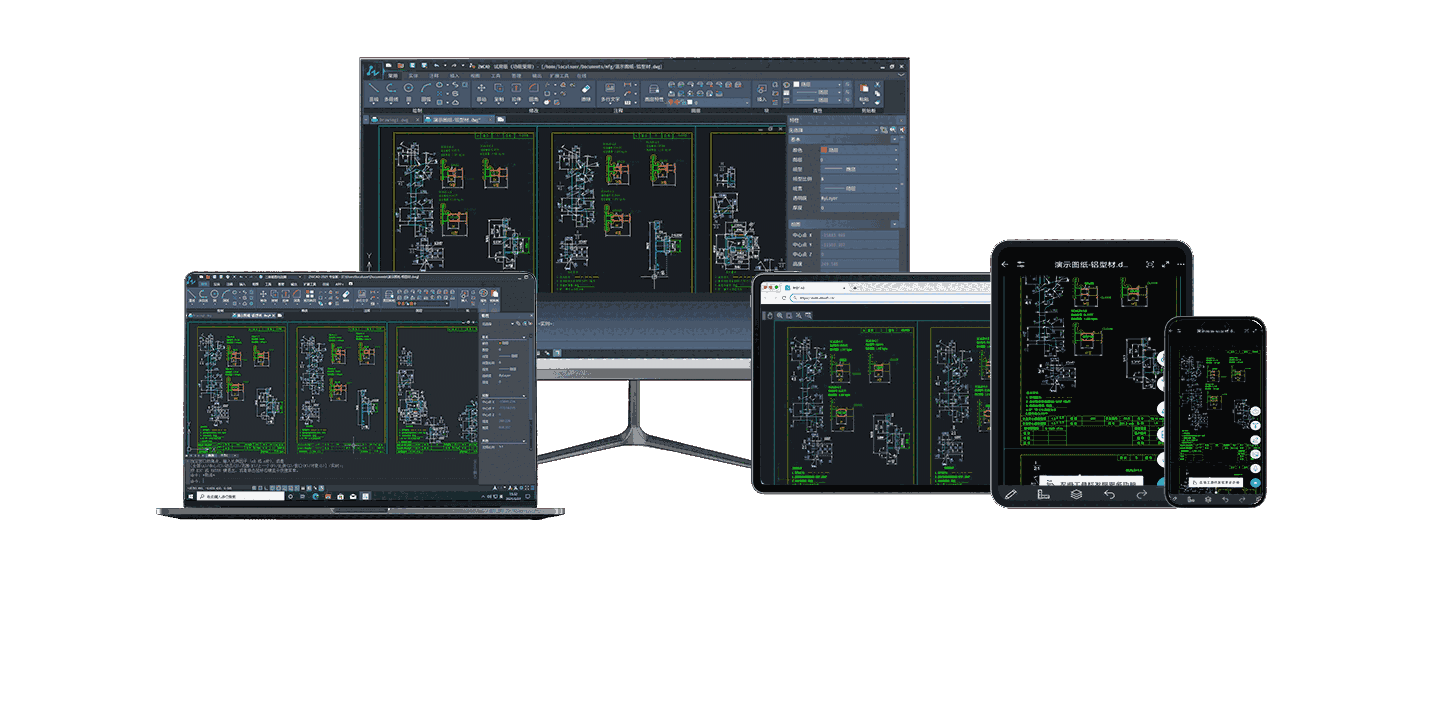Click ZWCAD logo on monitor window
The width and height of the screenshot is (1440, 712).
(372, 72)
